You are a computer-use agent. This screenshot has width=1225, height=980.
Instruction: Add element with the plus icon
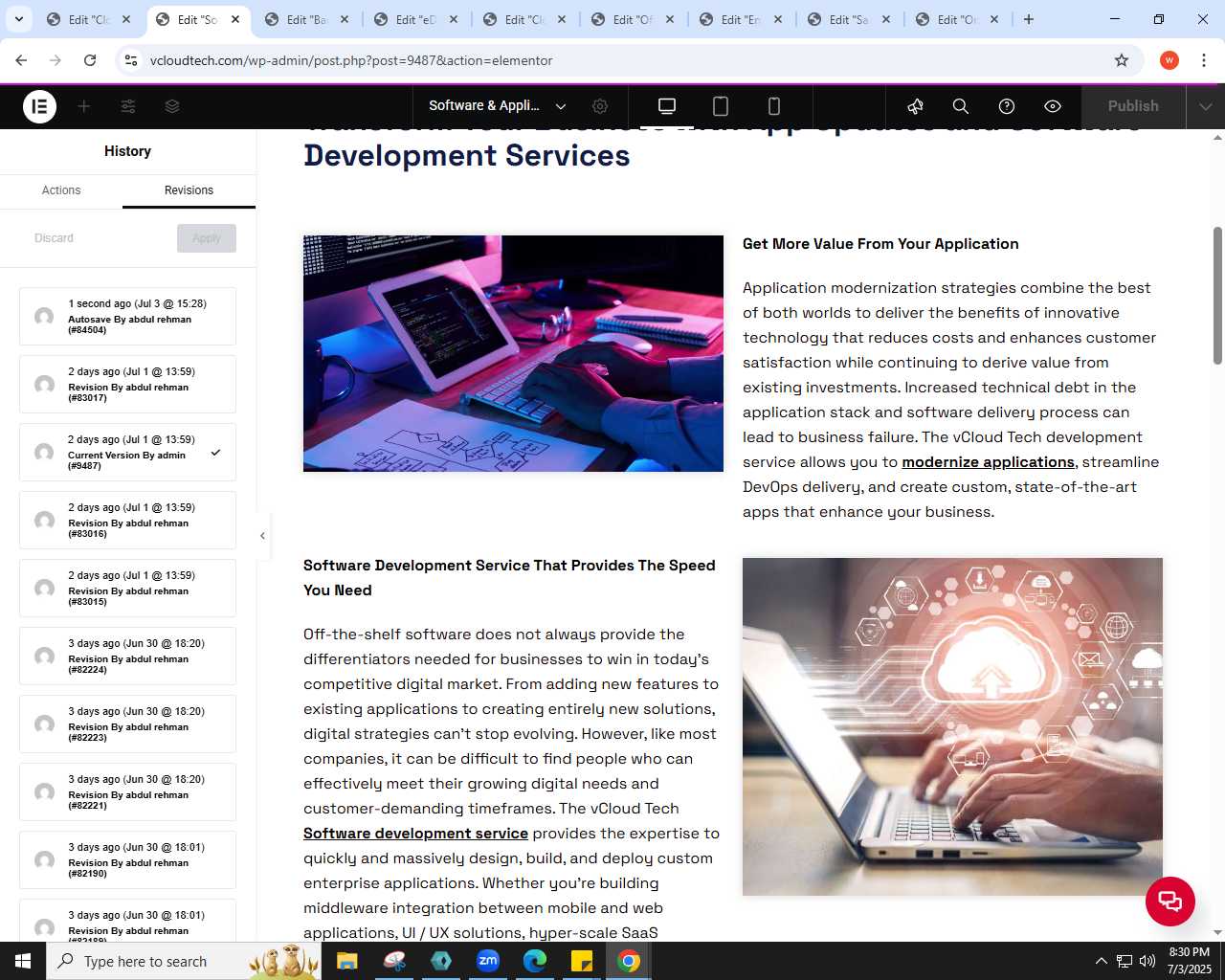pos(84,106)
